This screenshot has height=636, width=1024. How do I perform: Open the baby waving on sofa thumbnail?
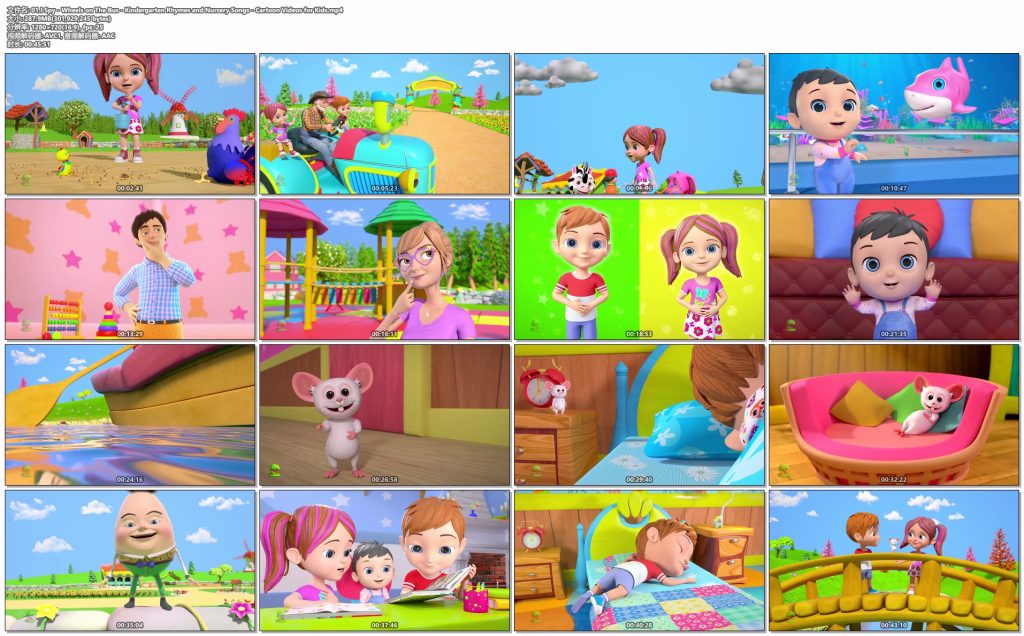point(894,270)
